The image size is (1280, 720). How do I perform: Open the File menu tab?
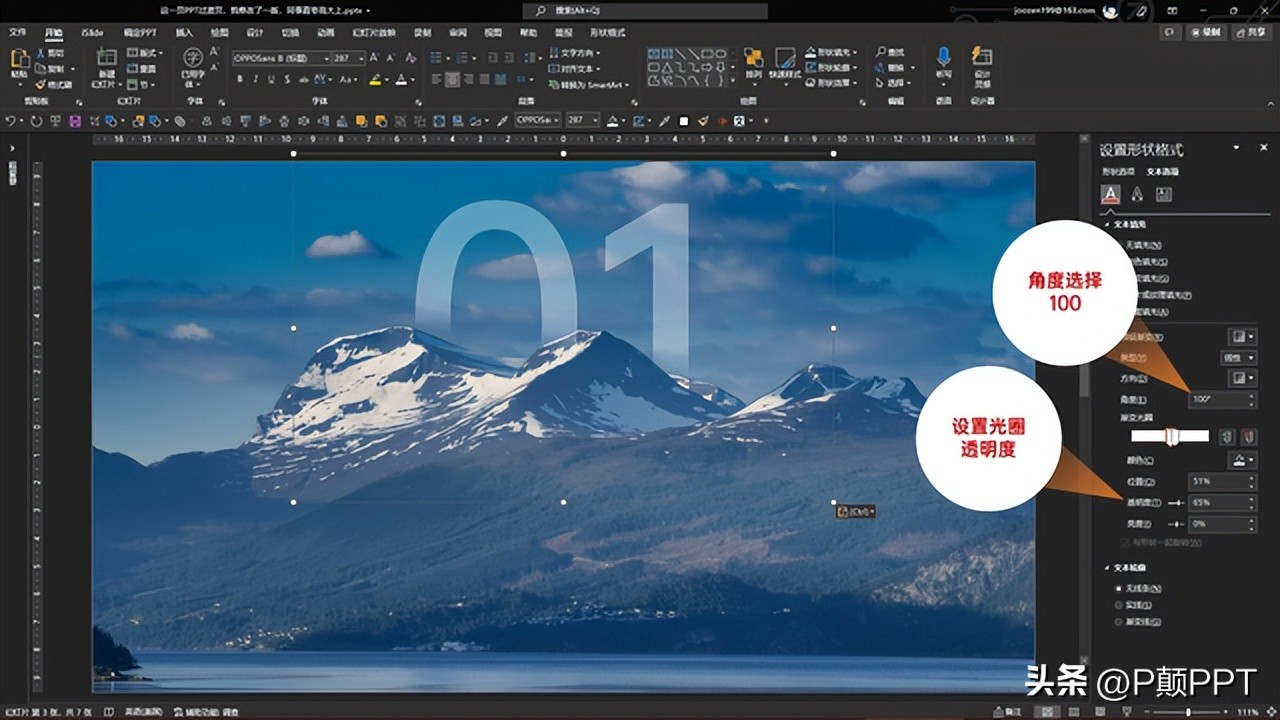point(17,33)
